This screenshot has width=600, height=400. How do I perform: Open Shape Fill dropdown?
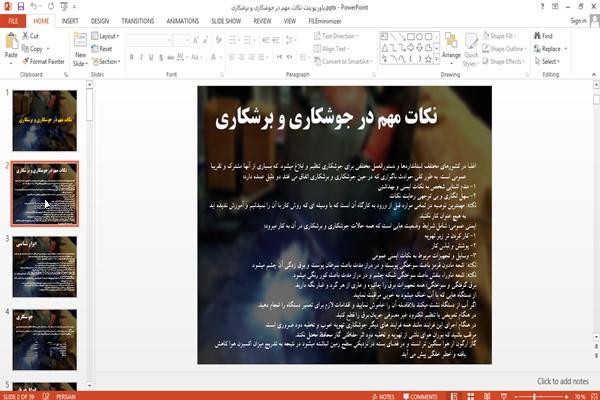pos(499,36)
